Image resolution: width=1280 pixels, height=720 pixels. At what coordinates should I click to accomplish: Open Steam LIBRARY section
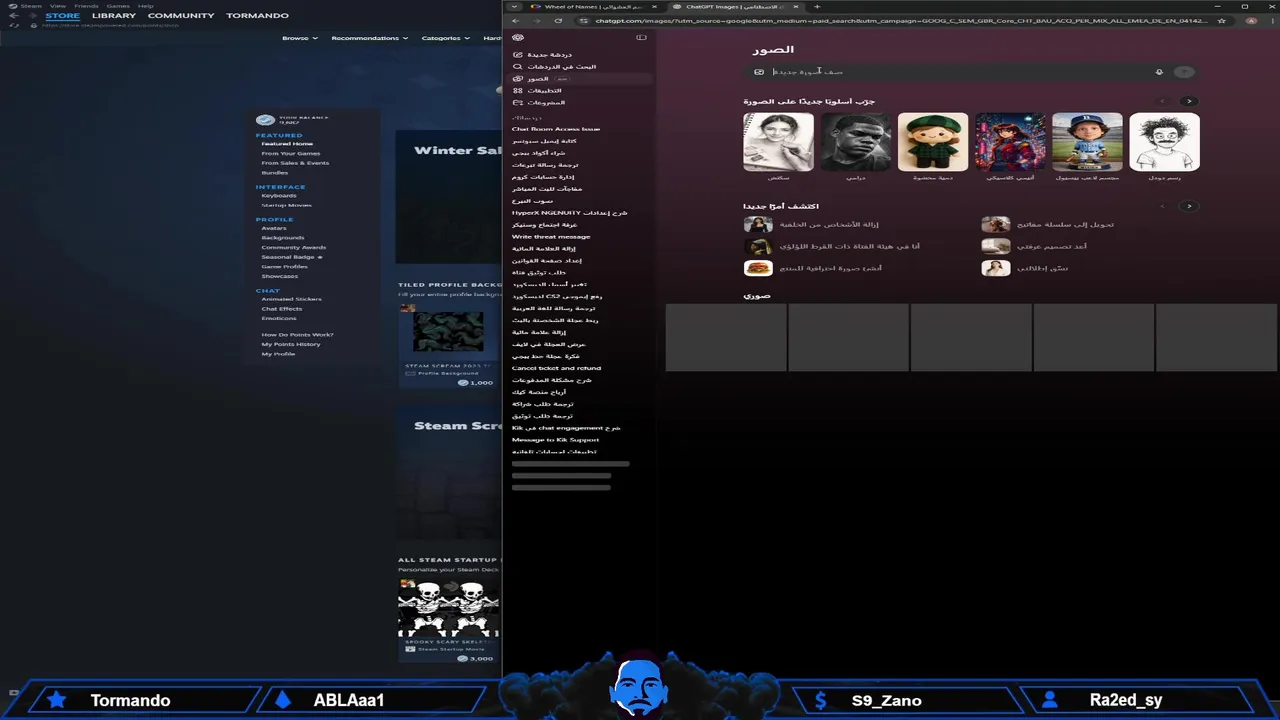[114, 16]
